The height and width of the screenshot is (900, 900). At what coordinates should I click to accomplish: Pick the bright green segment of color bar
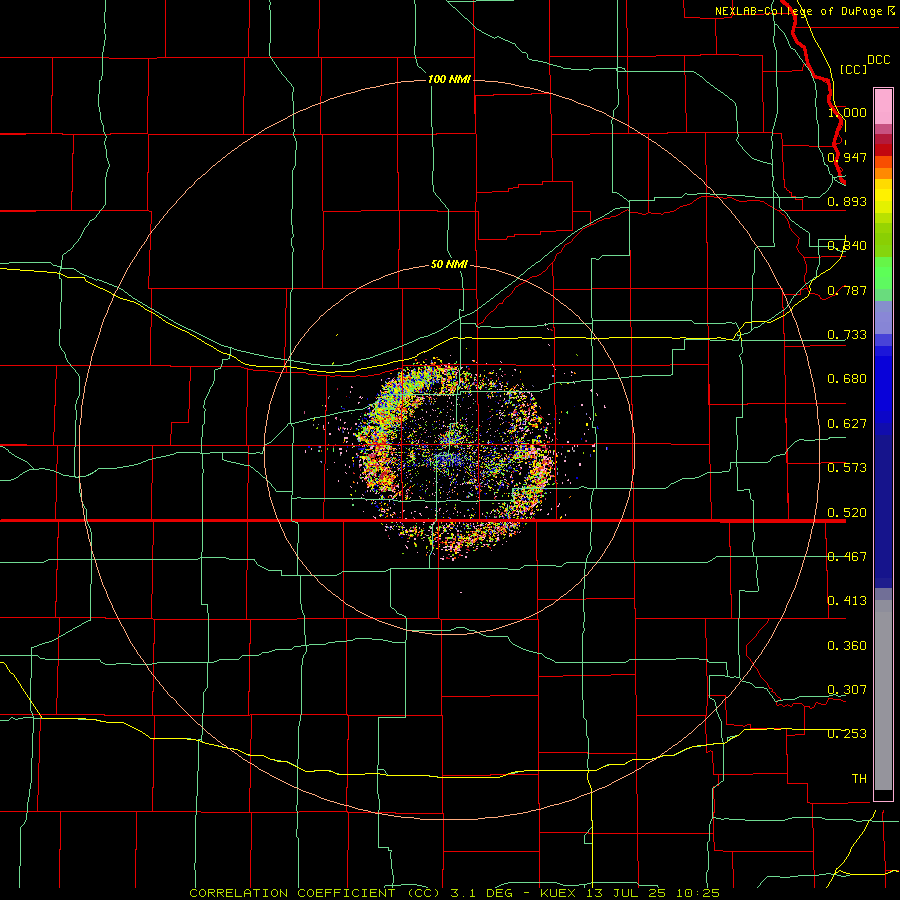point(883,273)
